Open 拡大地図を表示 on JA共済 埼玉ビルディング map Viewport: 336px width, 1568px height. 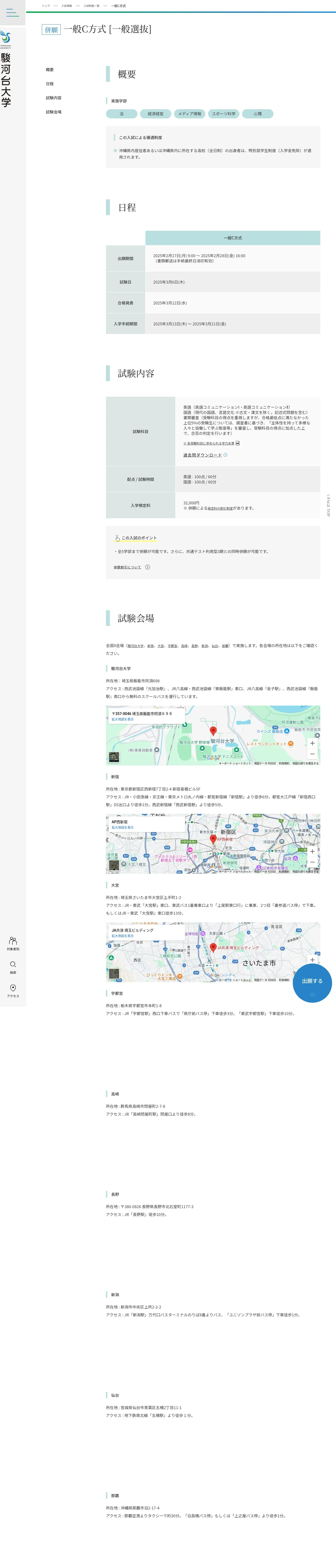click(x=122, y=936)
